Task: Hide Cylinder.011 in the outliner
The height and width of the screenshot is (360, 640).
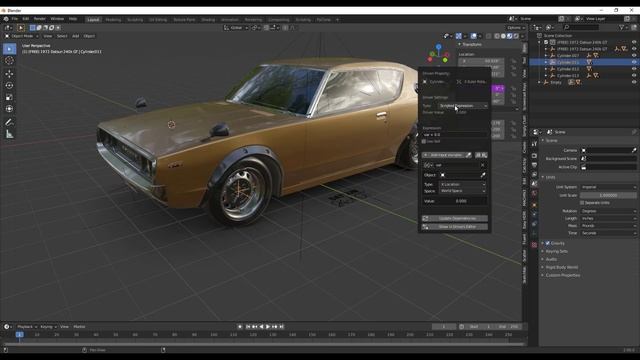Action: coord(634,62)
